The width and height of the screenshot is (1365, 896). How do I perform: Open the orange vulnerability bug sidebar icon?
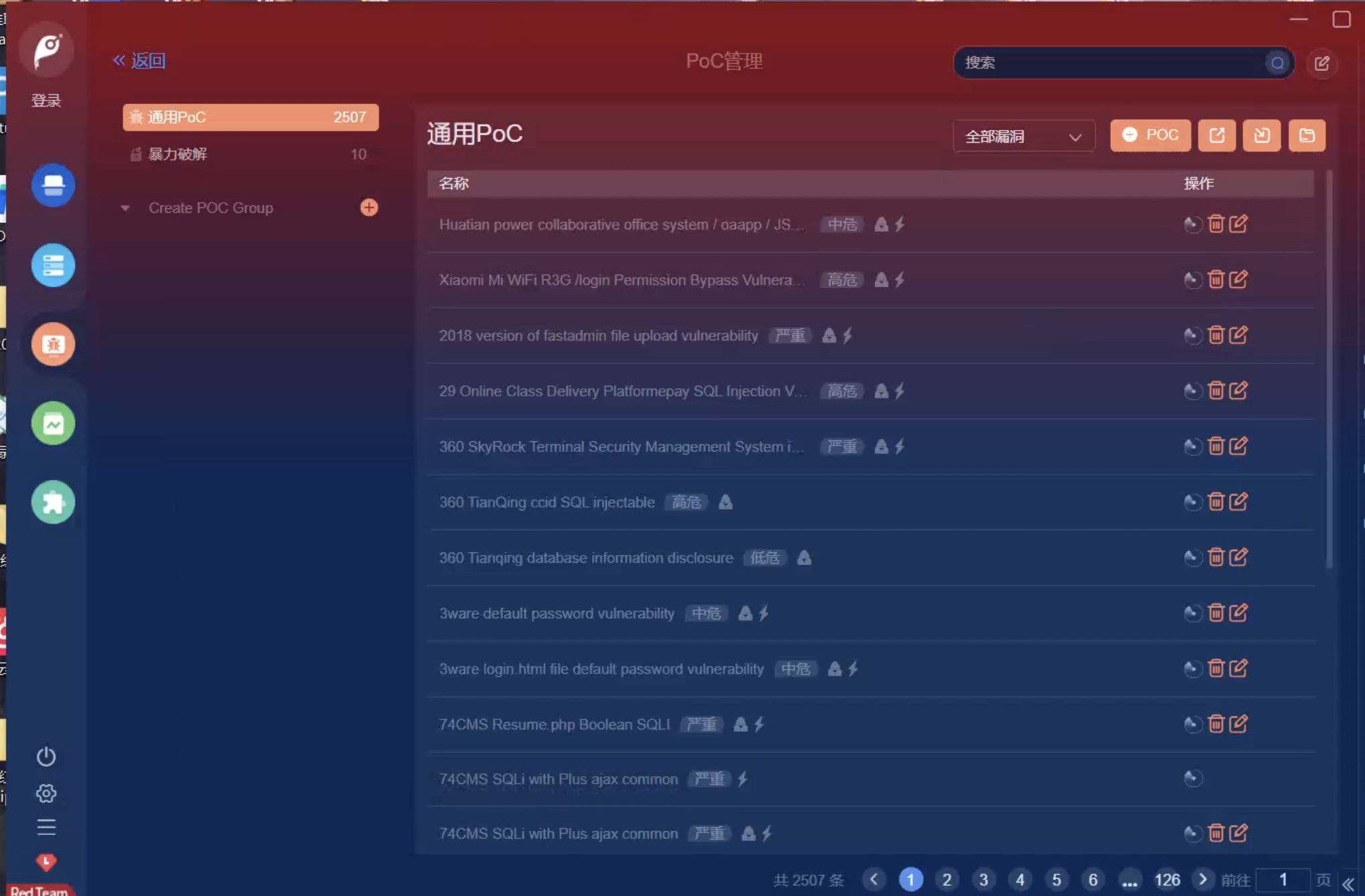pyautogui.click(x=53, y=344)
